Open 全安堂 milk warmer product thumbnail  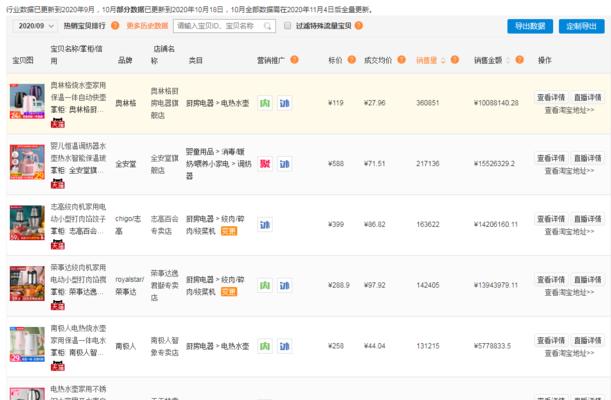[27, 162]
